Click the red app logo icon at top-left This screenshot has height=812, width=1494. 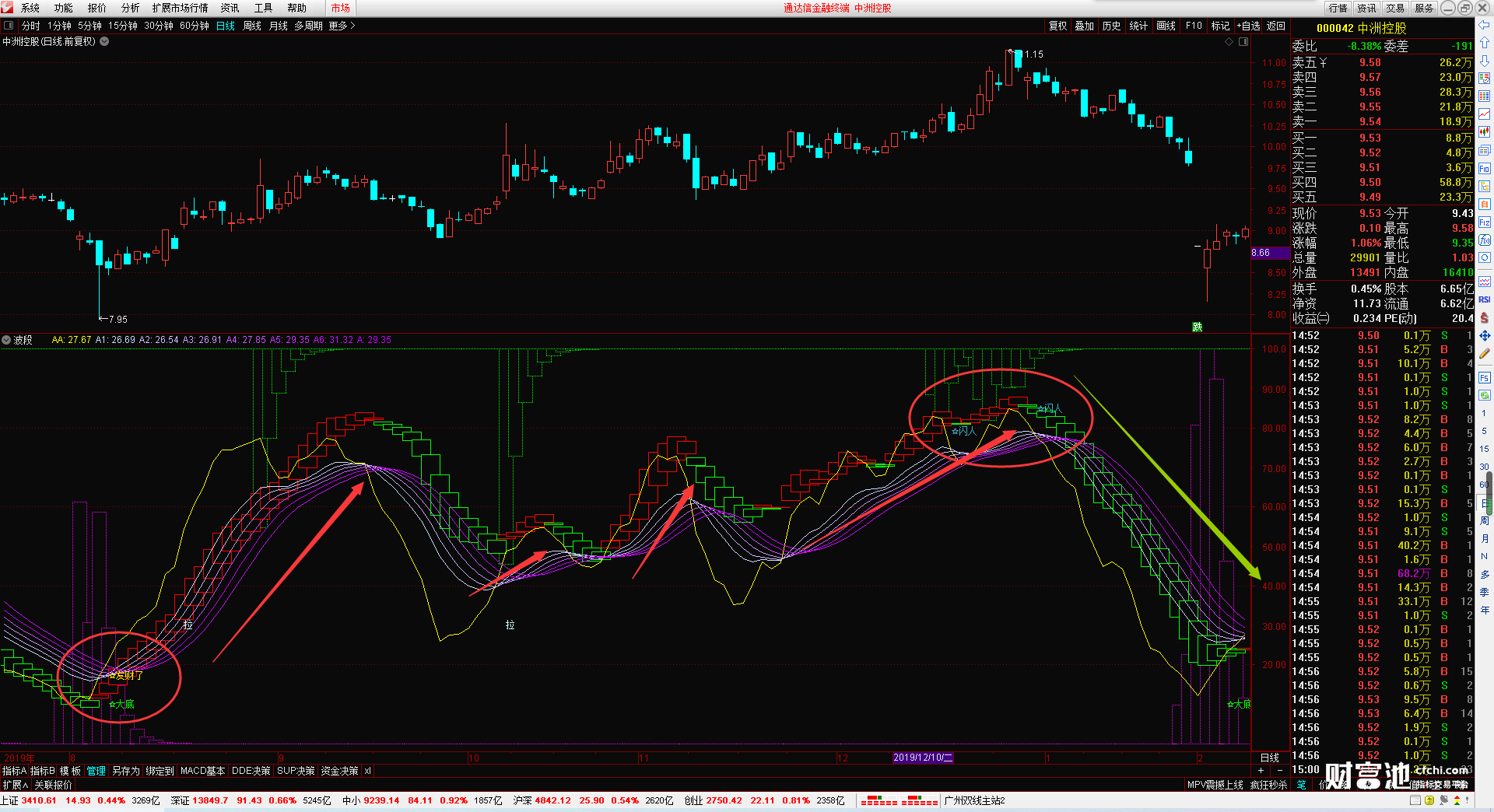[8, 8]
